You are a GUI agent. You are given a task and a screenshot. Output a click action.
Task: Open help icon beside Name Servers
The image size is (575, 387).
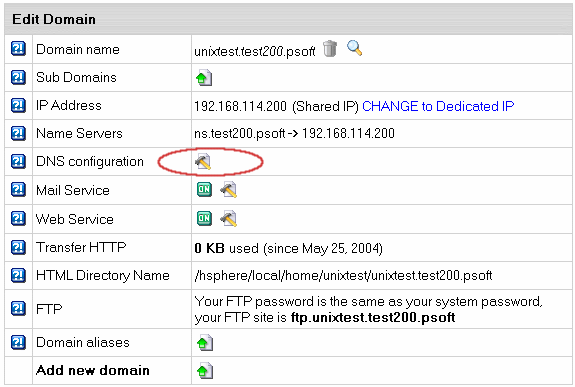pos(18,133)
